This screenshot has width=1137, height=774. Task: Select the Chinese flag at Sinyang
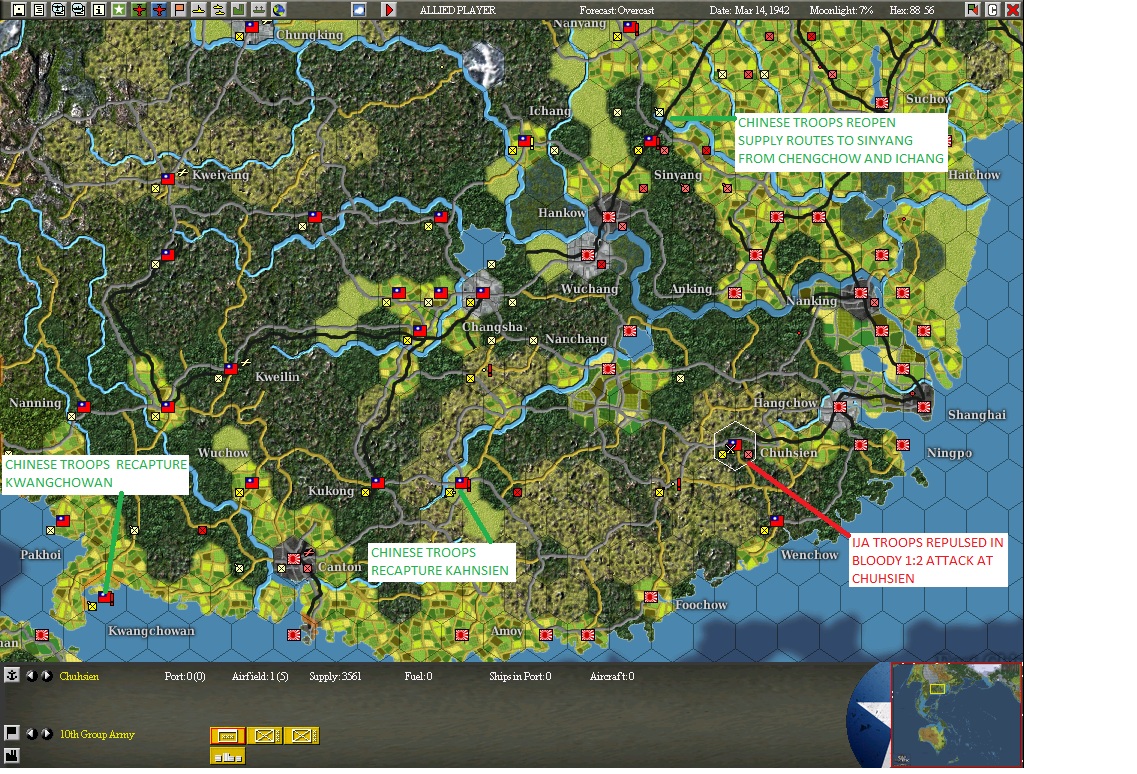(650, 141)
